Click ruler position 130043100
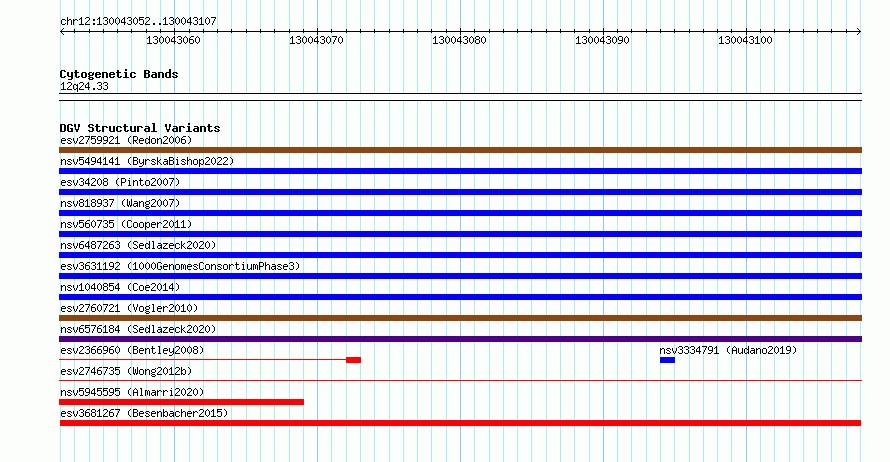Viewport: 890px width, 462px height. tap(745, 40)
